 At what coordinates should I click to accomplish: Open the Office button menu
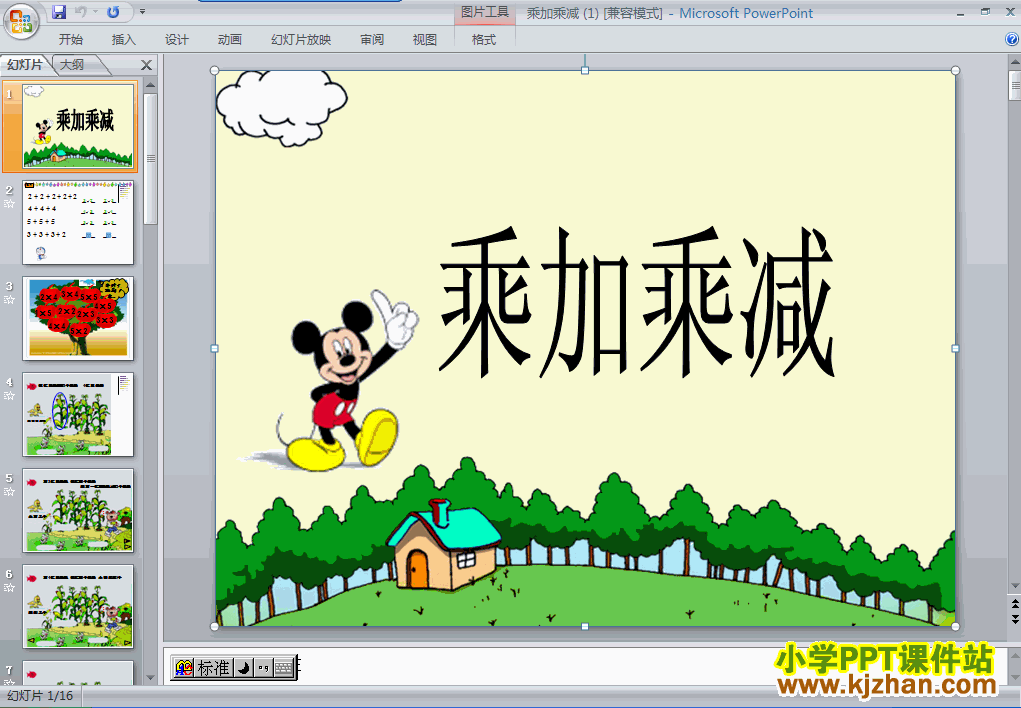click(x=21, y=21)
